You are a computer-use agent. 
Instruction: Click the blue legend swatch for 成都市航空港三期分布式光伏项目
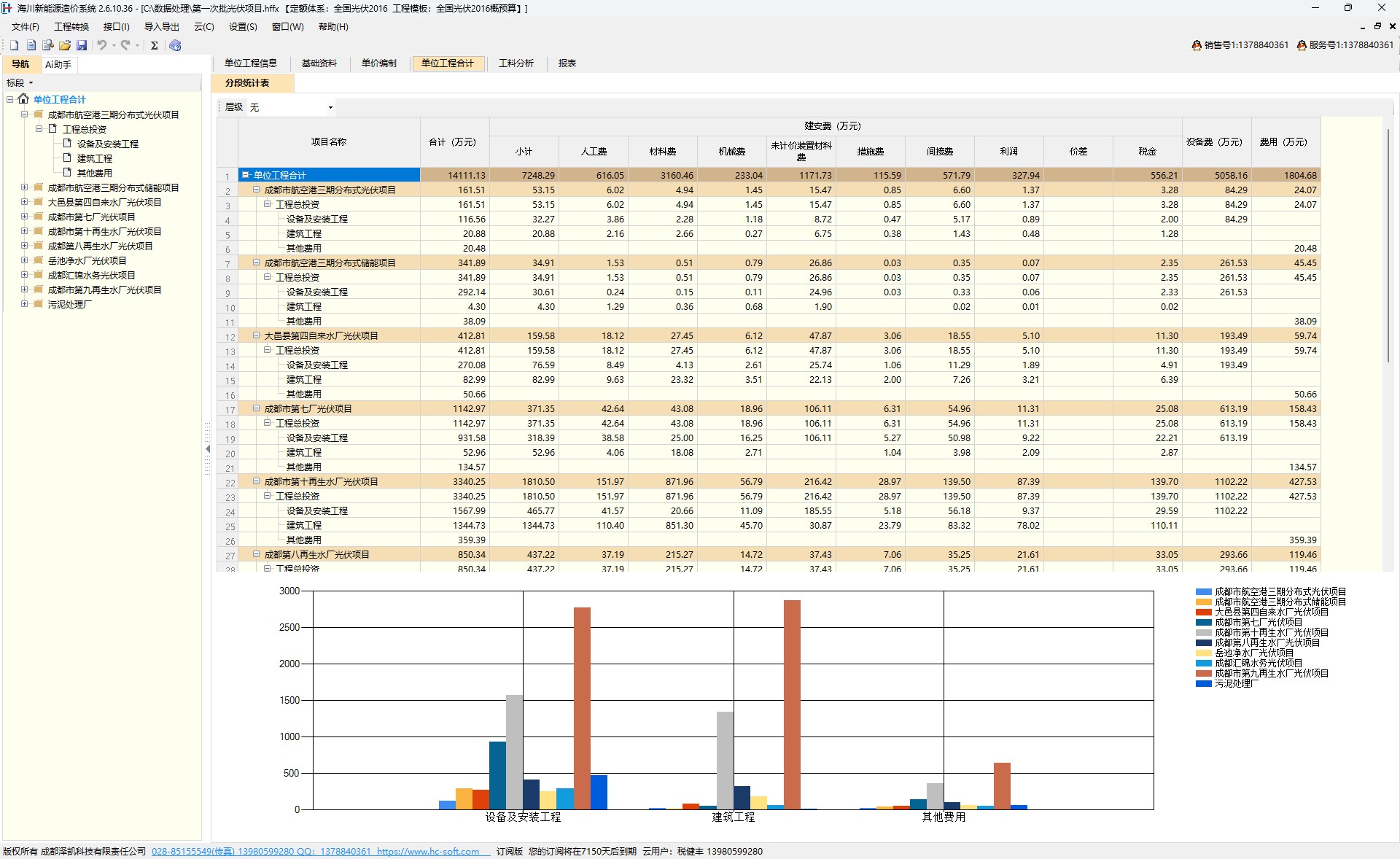1204,592
